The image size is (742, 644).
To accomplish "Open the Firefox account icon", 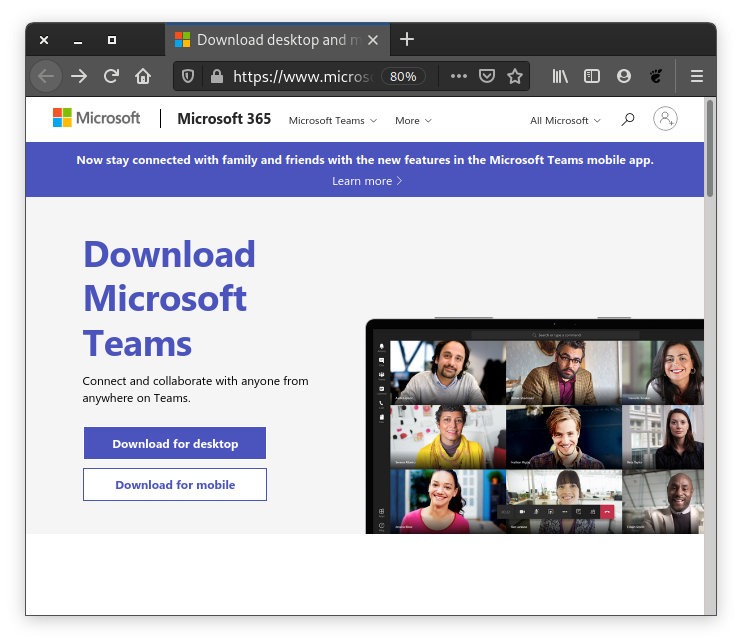I will (624, 76).
